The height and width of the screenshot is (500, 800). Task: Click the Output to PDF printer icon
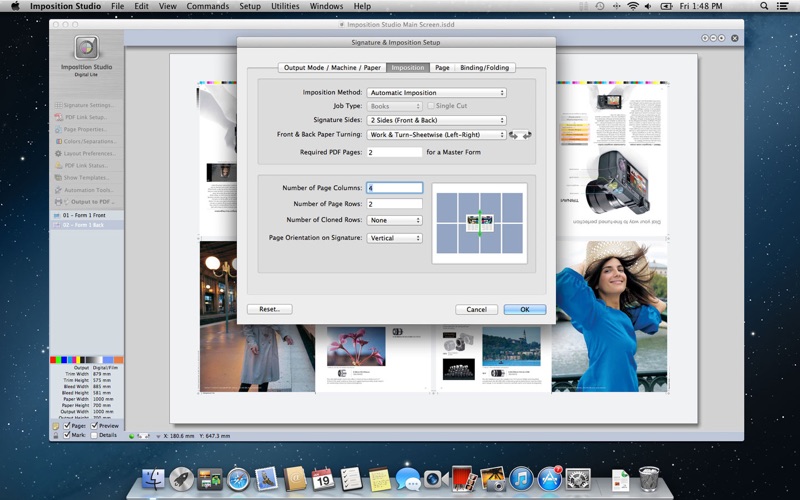point(57,202)
